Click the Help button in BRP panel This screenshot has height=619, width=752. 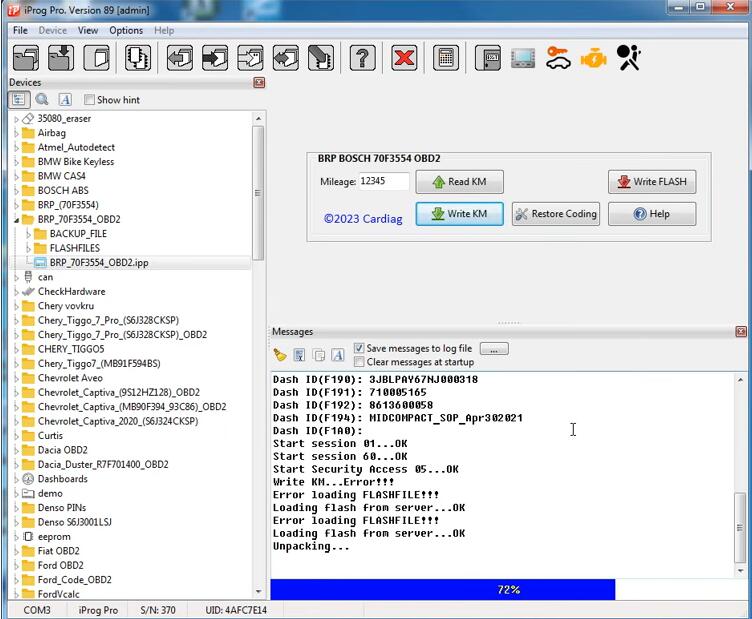tap(652, 214)
